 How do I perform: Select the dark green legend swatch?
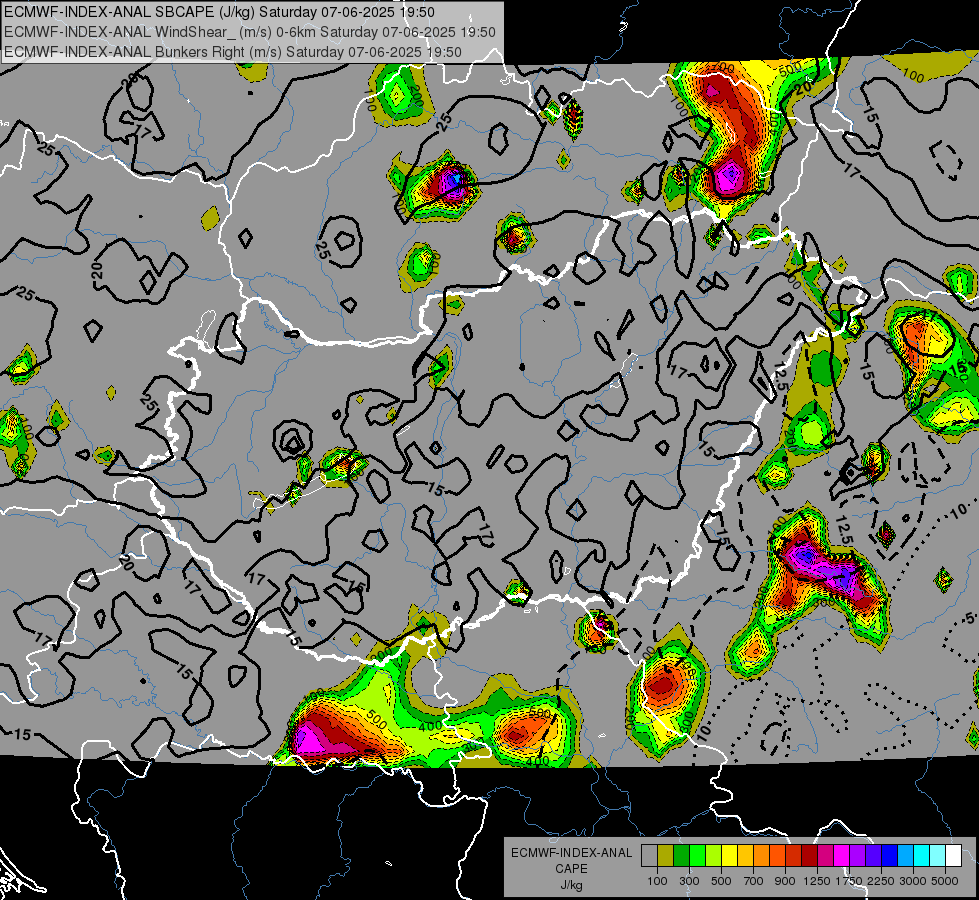click(681, 856)
